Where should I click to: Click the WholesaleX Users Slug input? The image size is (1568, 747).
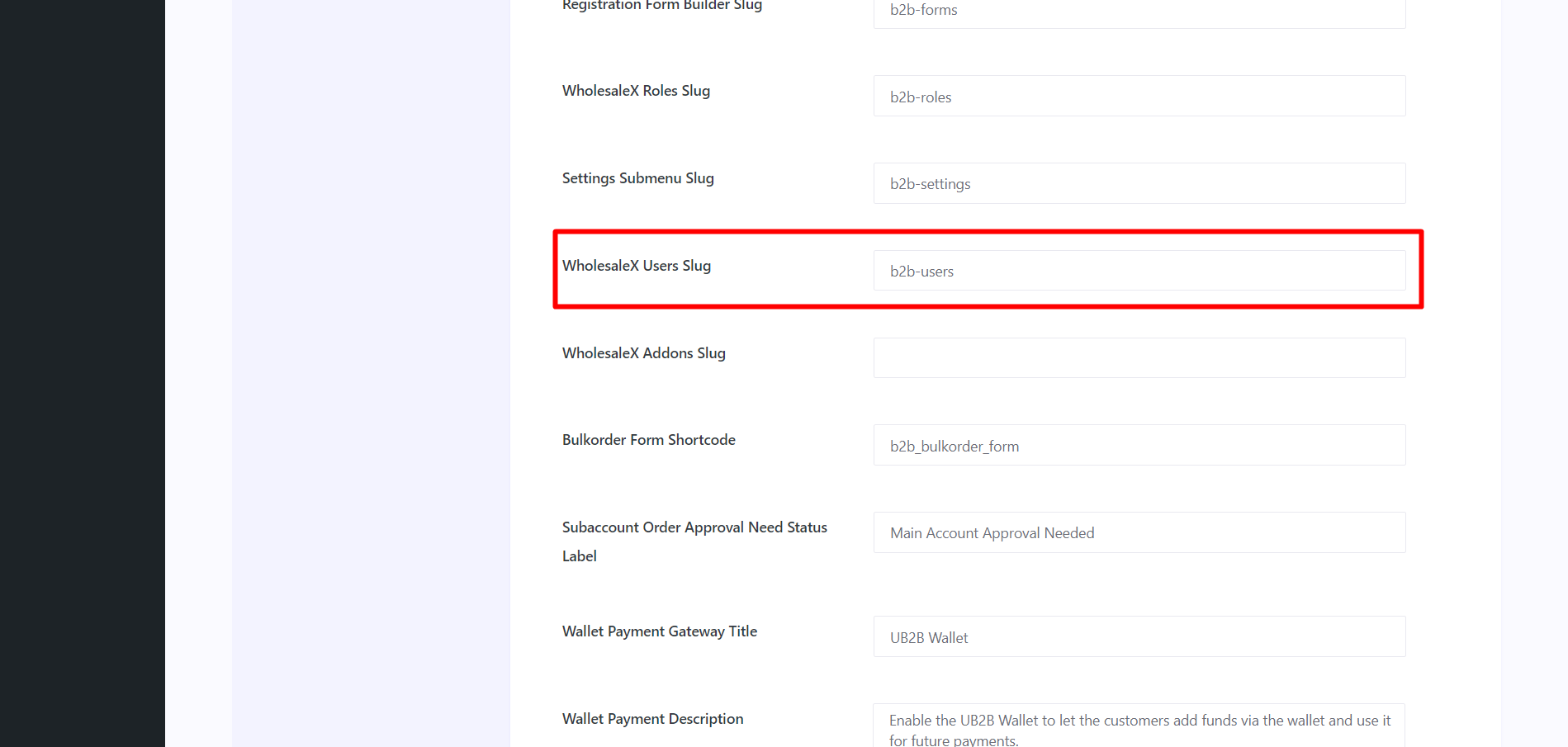pos(1139,271)
